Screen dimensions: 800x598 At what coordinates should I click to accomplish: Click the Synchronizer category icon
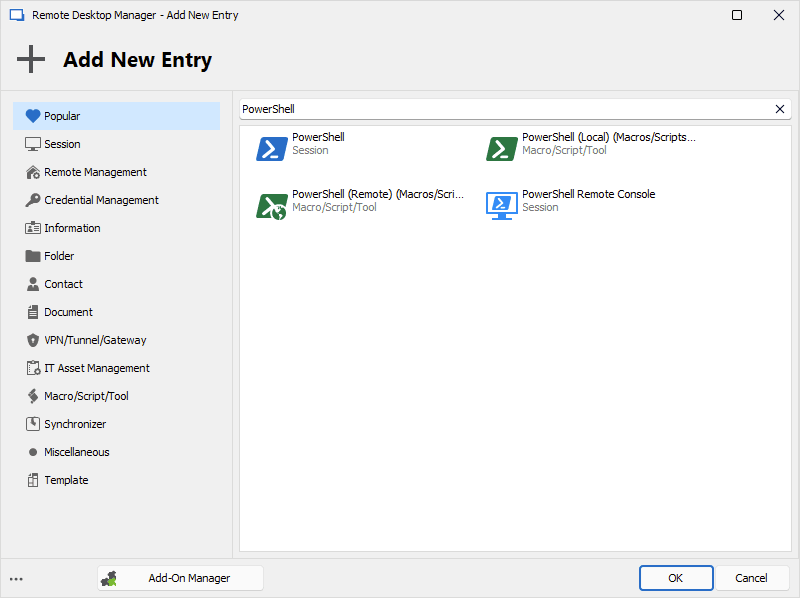click(x=32, y=424)
